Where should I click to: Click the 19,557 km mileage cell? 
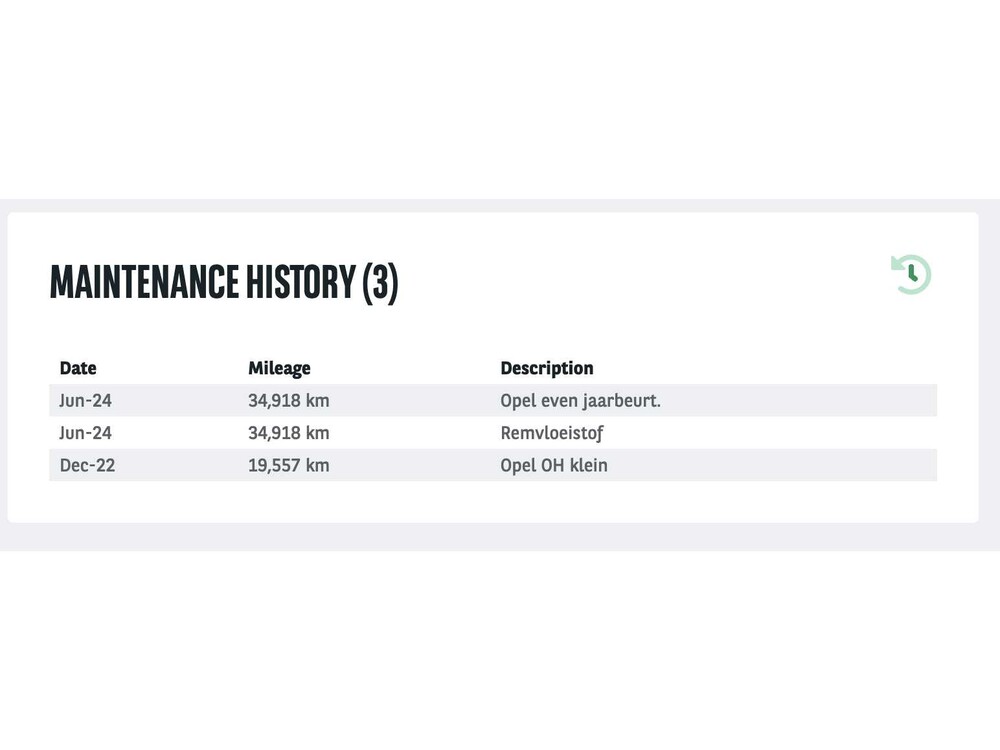tap(288, 465)
